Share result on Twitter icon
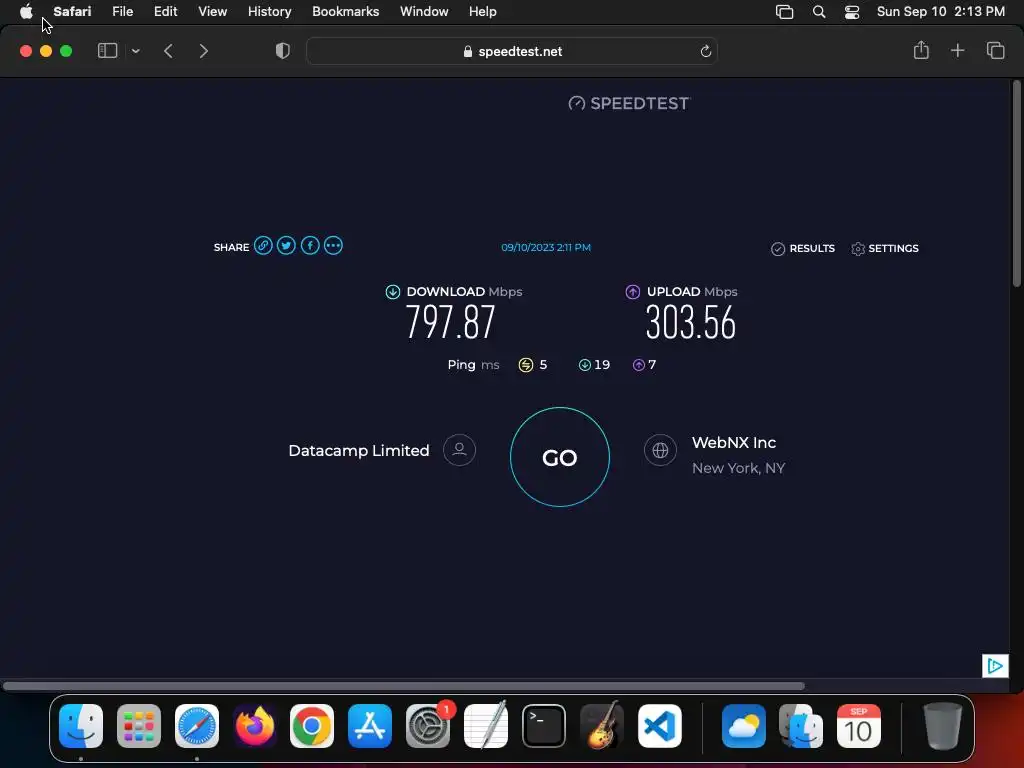1024x768 pixels. [286, 246]
